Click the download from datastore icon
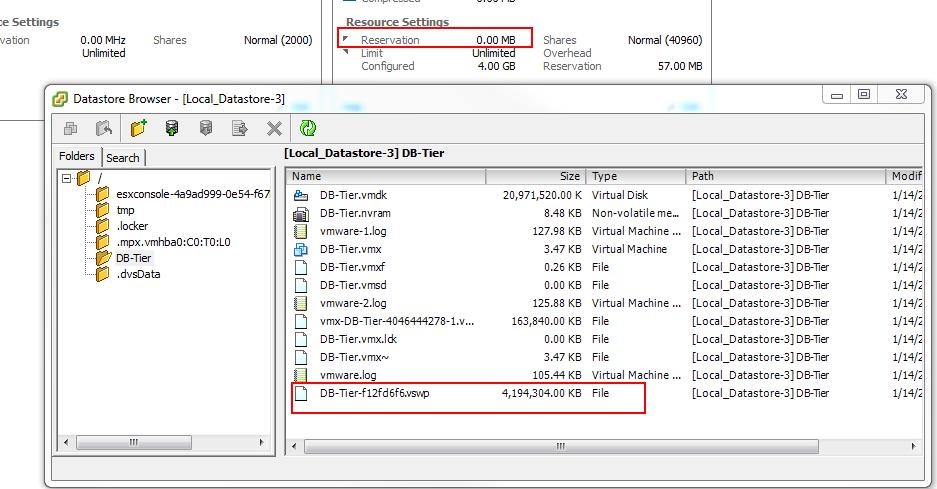Screen dimensions: 937x489 coord(206,127)
